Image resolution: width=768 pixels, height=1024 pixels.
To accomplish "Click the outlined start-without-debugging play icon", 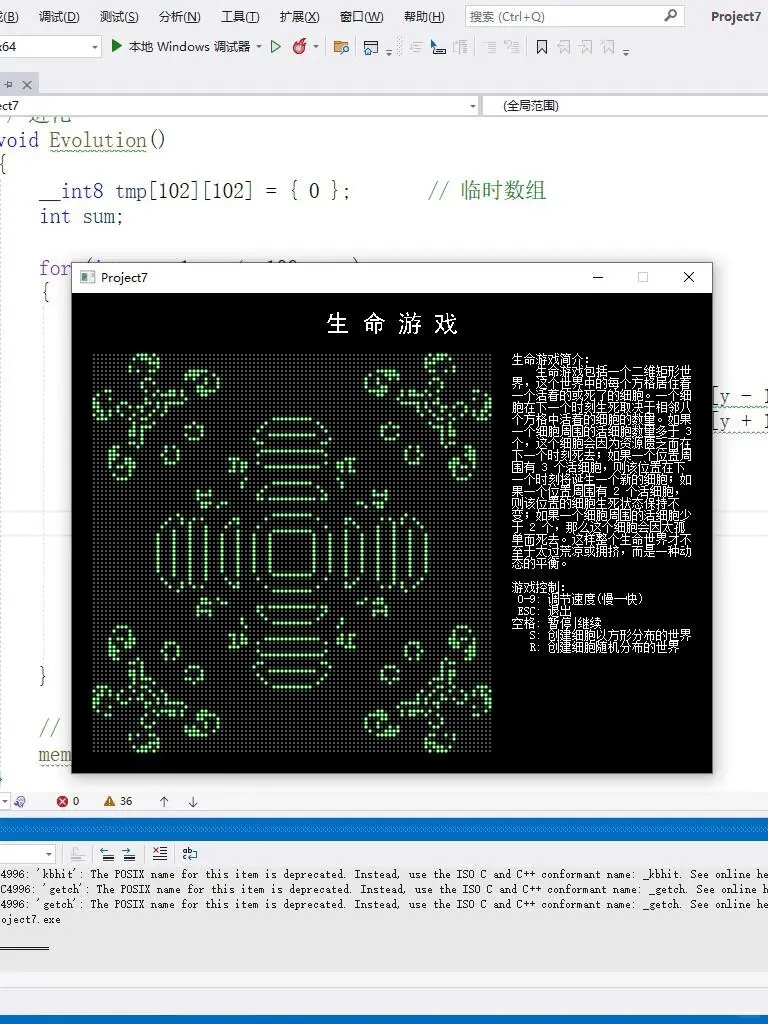I will pyautogui.click(x=276, y=46).
